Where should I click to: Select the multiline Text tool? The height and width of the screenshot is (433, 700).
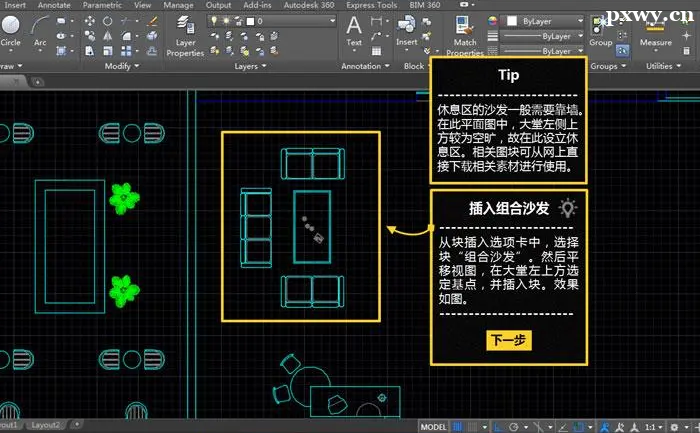click(x=354, y=30)
